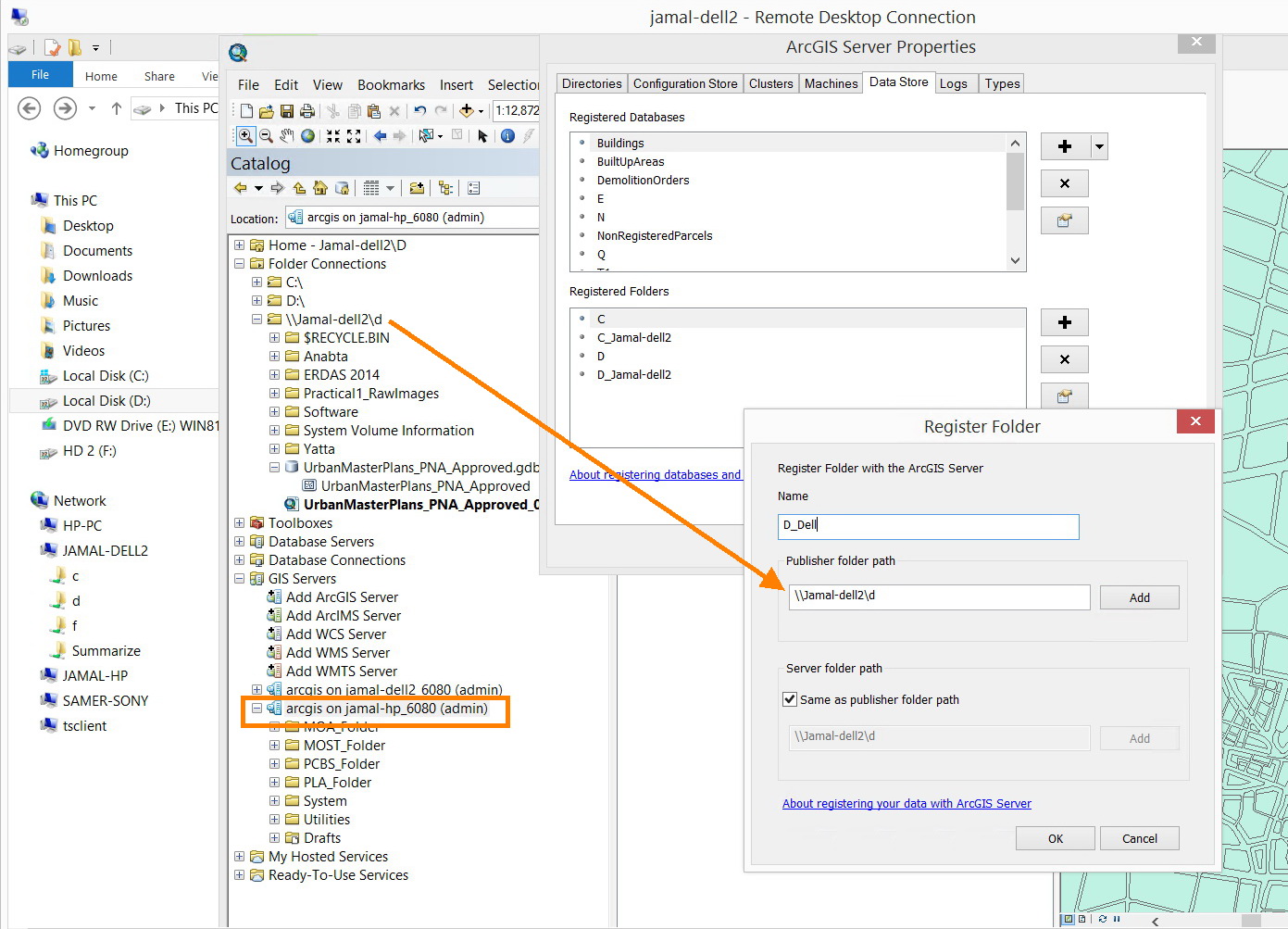
Task: Choose the Select Elements arrow tool
Action: pyautogui.click(x=482, y=136)
